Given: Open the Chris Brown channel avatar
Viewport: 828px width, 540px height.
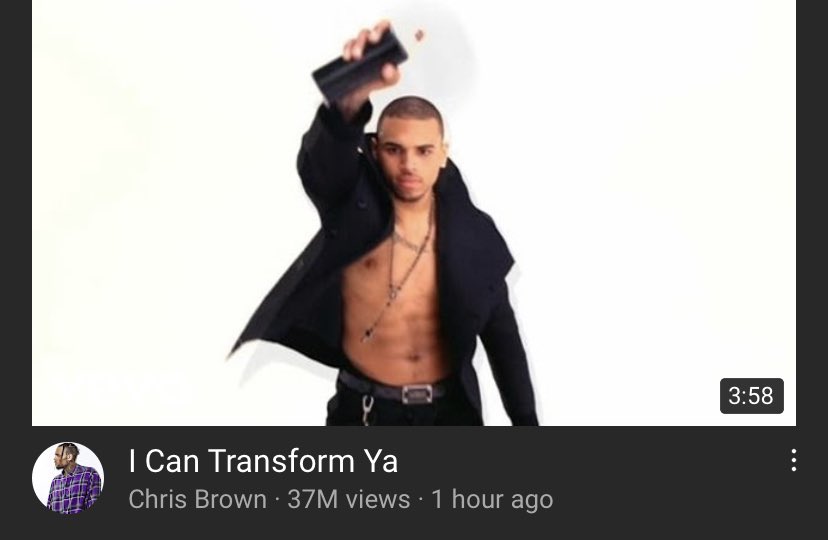Looking at the screenshot, I should tap(68, 478).
